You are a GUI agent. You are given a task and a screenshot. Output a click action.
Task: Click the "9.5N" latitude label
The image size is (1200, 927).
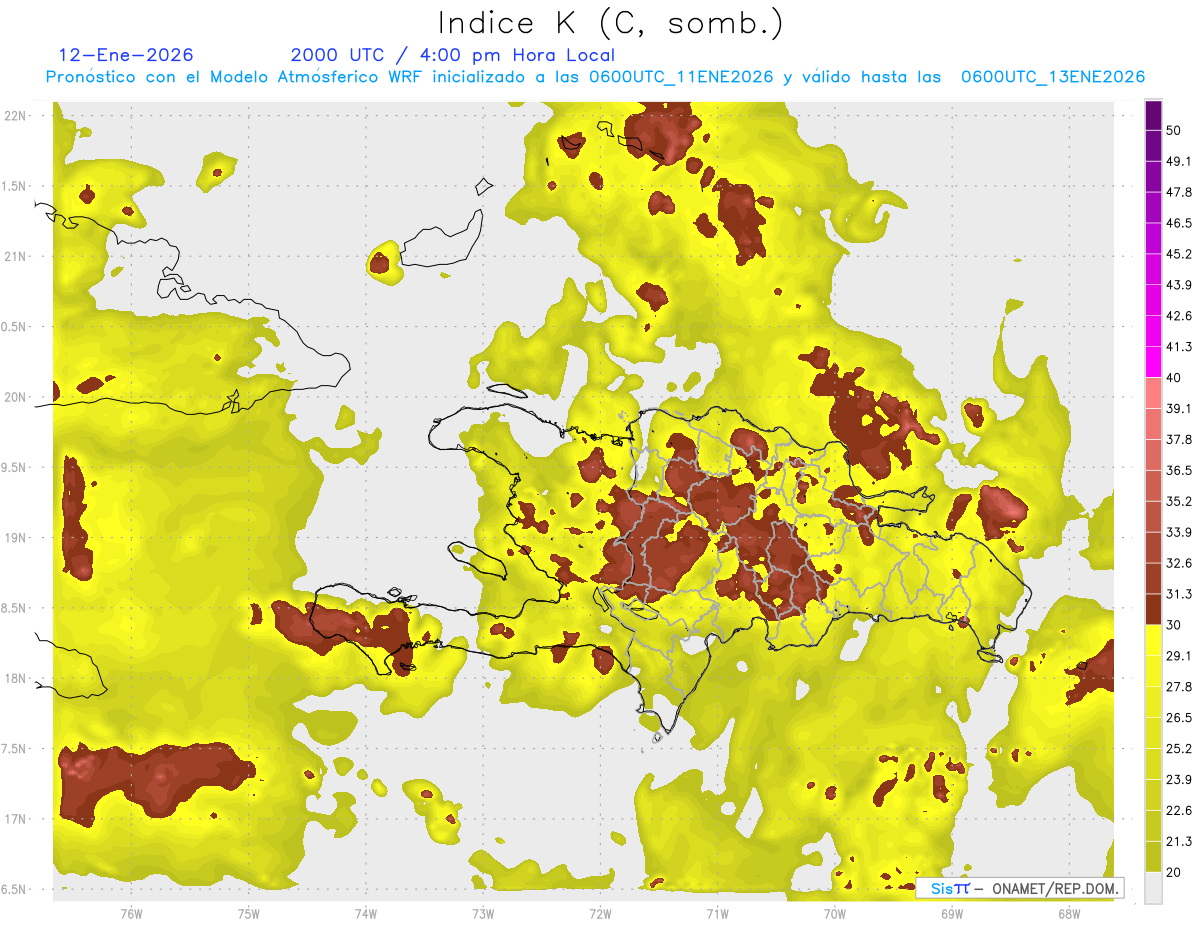13,467
